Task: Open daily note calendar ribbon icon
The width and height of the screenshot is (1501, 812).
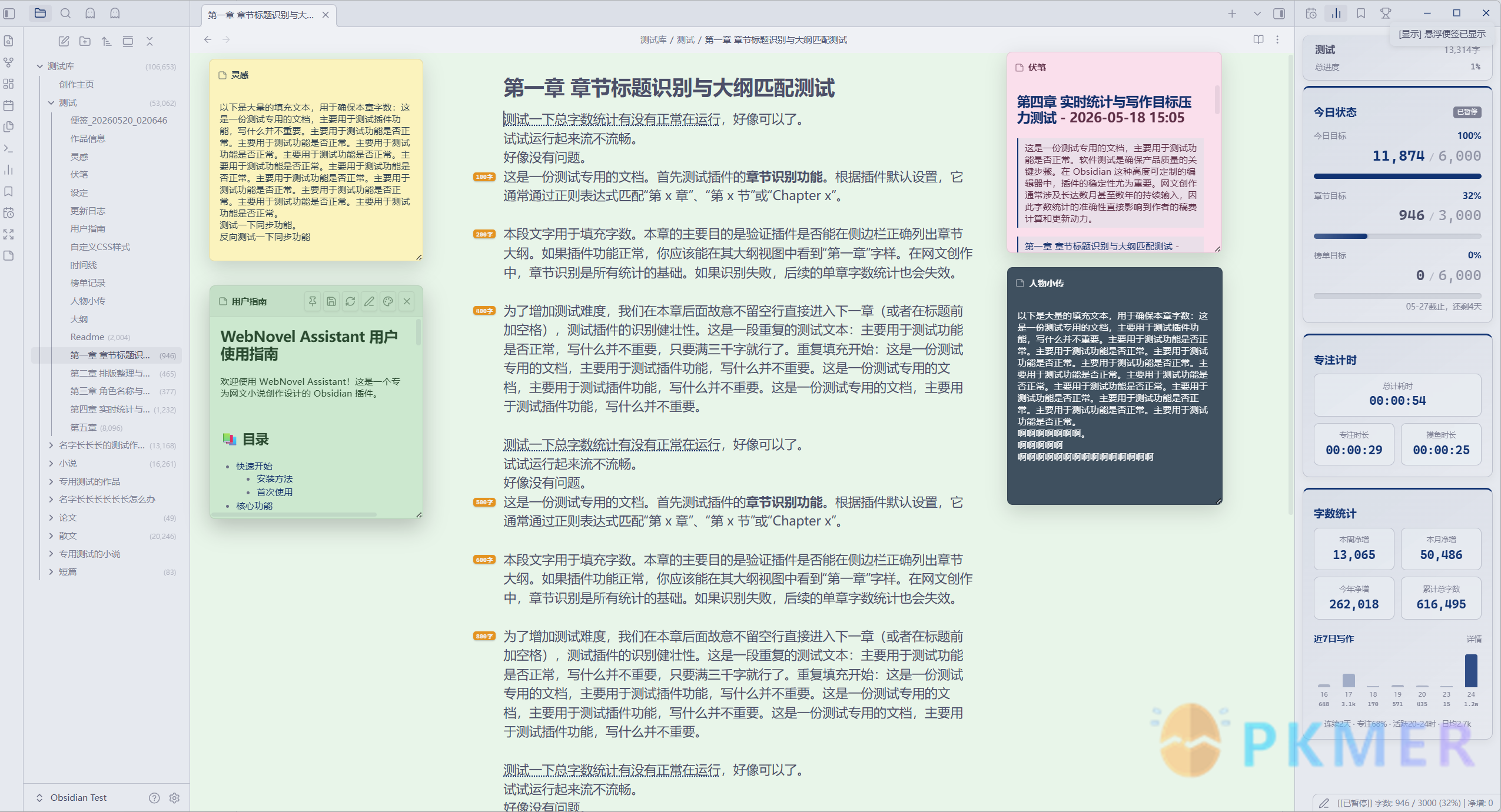Action: pyautogui.click(x=9, y=105)
